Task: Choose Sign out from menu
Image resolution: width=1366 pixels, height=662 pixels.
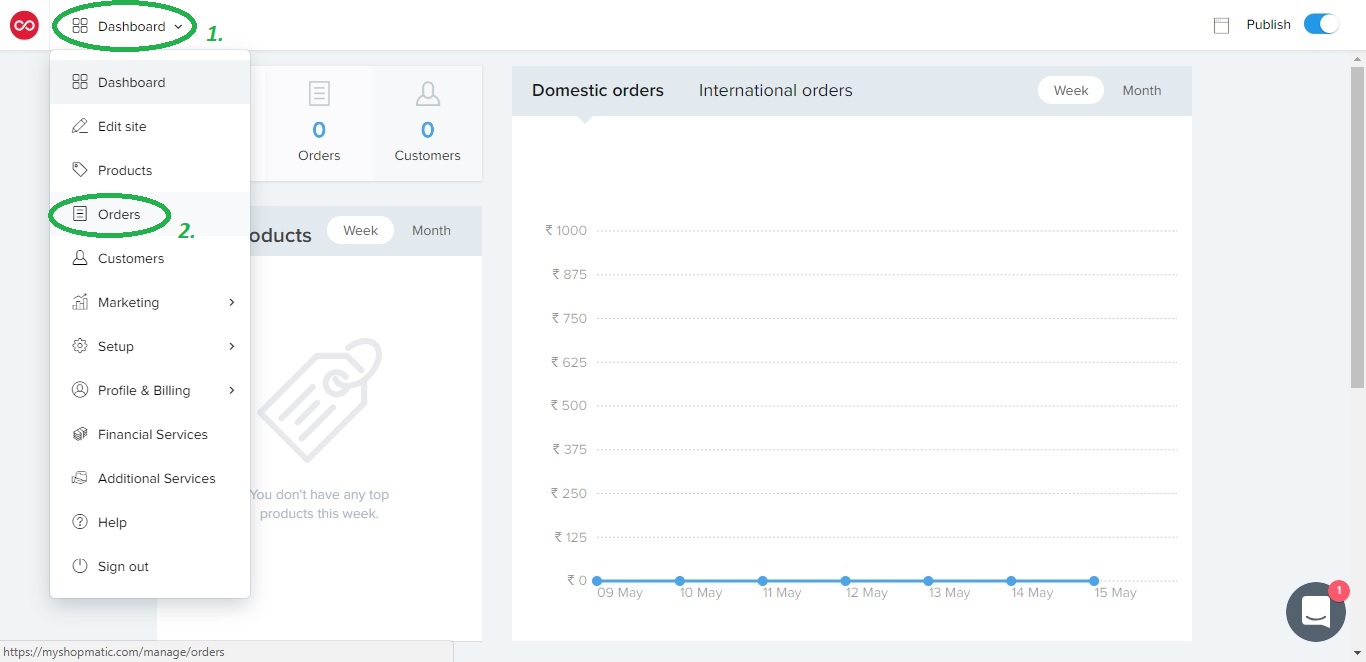Action: [150, 566]
